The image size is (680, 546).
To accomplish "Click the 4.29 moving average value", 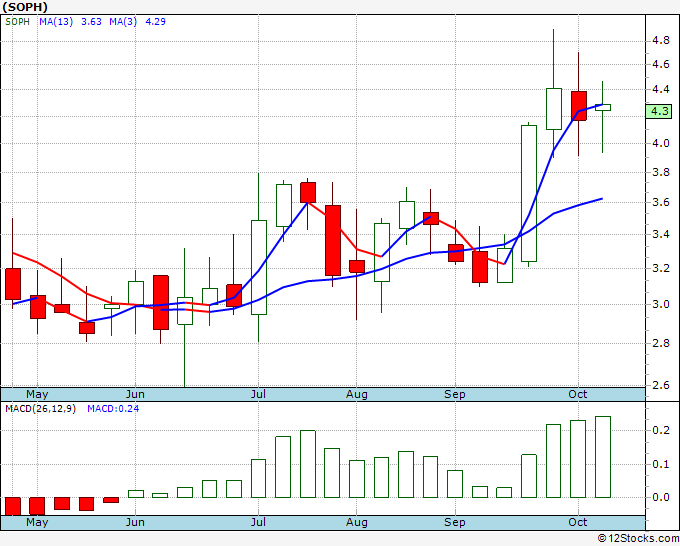I will (155, 22).
